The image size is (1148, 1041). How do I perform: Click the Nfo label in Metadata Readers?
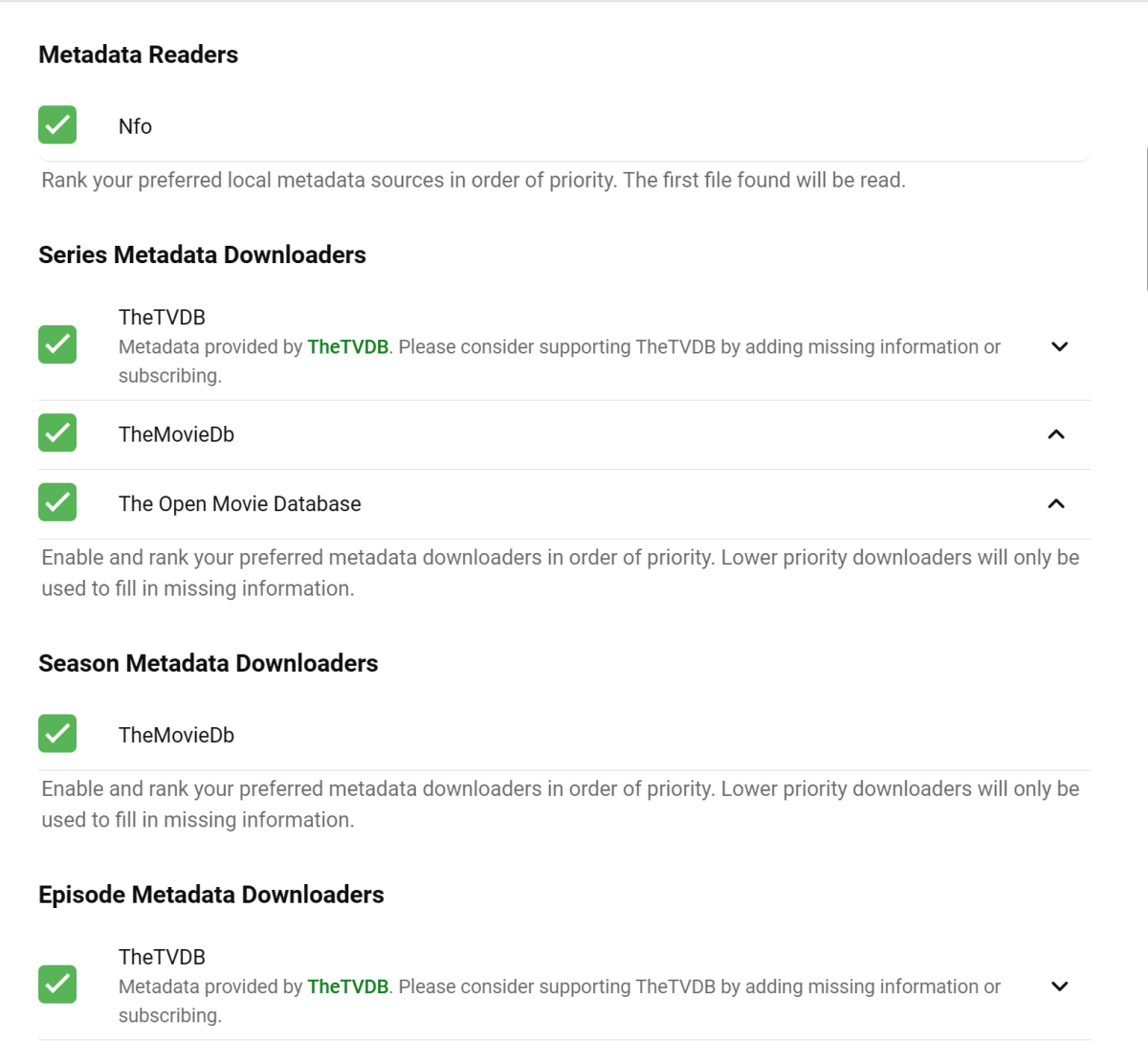[x=135, y=126]
